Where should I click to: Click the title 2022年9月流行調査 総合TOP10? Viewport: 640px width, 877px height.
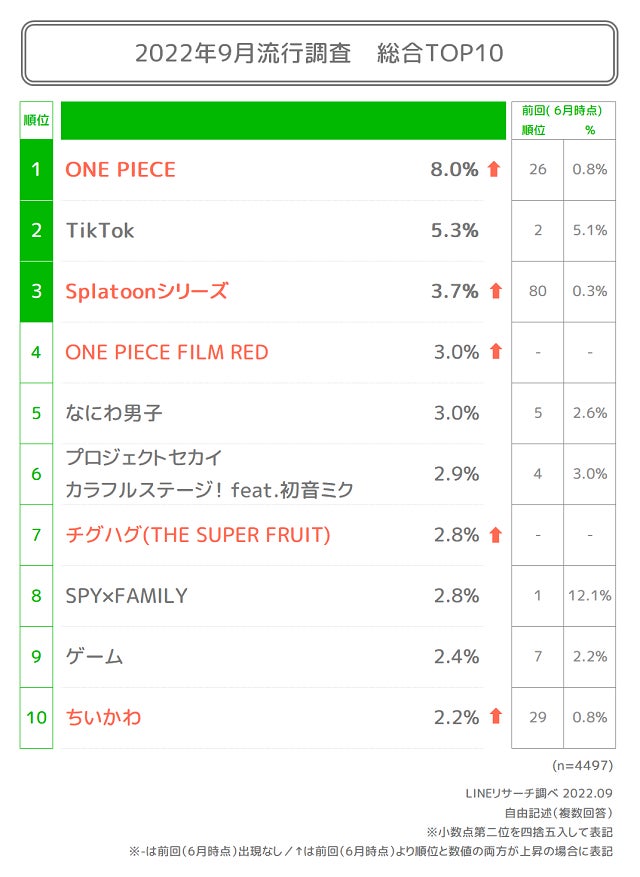click(319, 53)
